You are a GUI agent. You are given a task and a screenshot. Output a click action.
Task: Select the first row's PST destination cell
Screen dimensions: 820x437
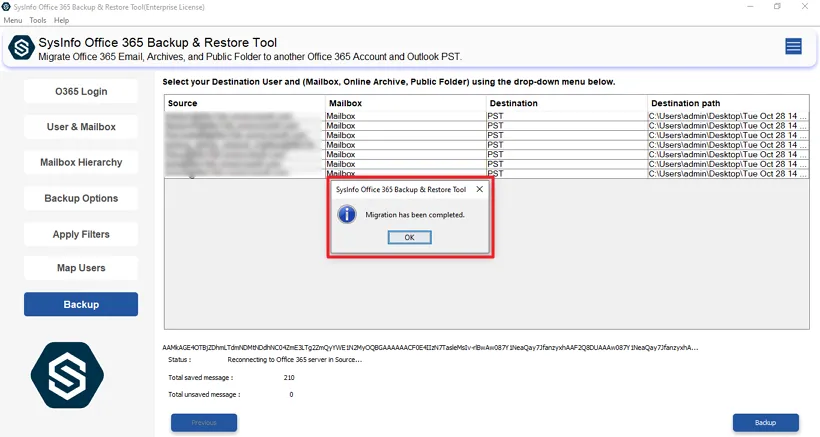click(x=566, y=116)
